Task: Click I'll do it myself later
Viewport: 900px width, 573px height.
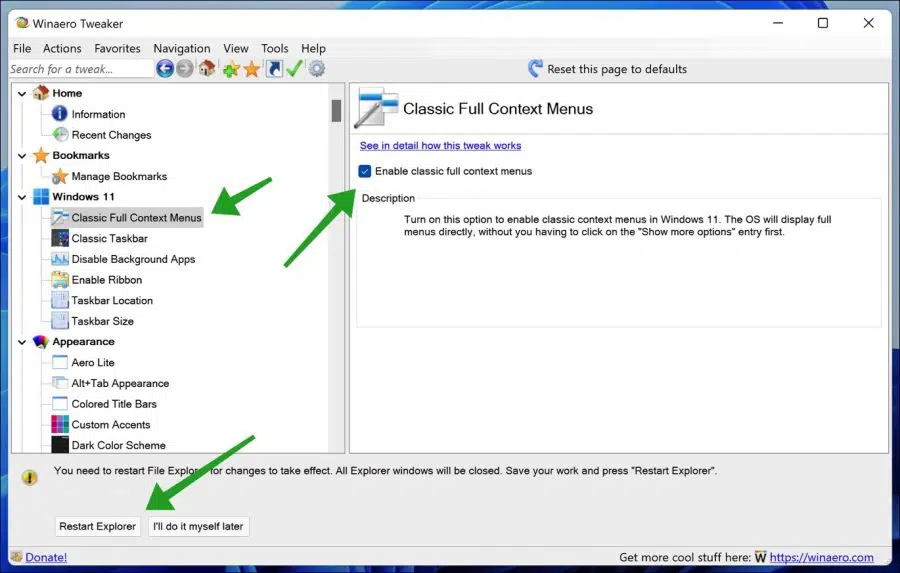Action: coord(198,526)
